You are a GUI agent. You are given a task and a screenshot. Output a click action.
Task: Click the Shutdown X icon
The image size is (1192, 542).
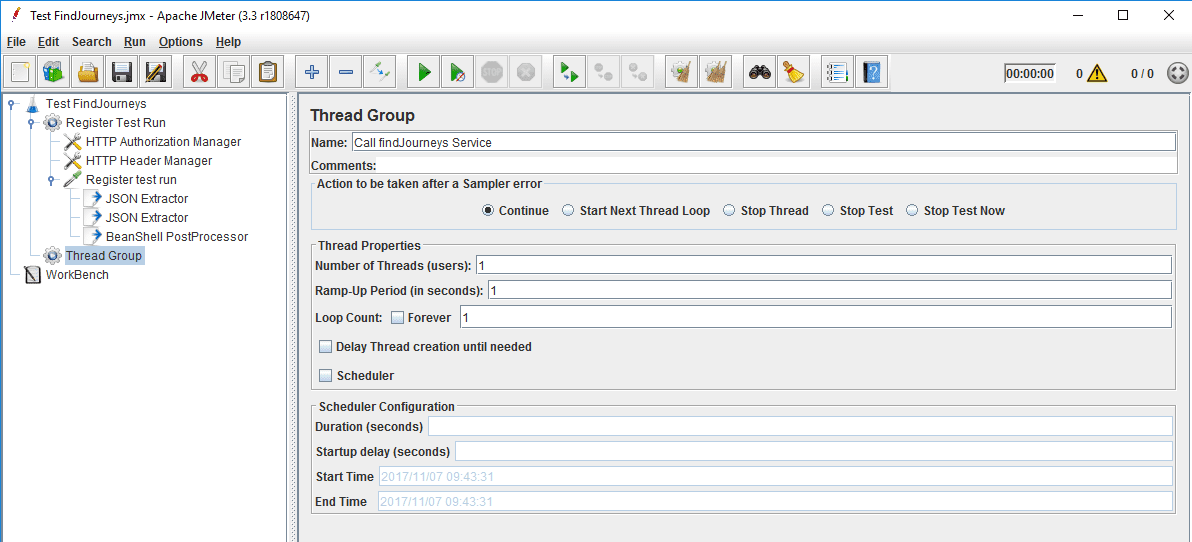tap(525, 73)
